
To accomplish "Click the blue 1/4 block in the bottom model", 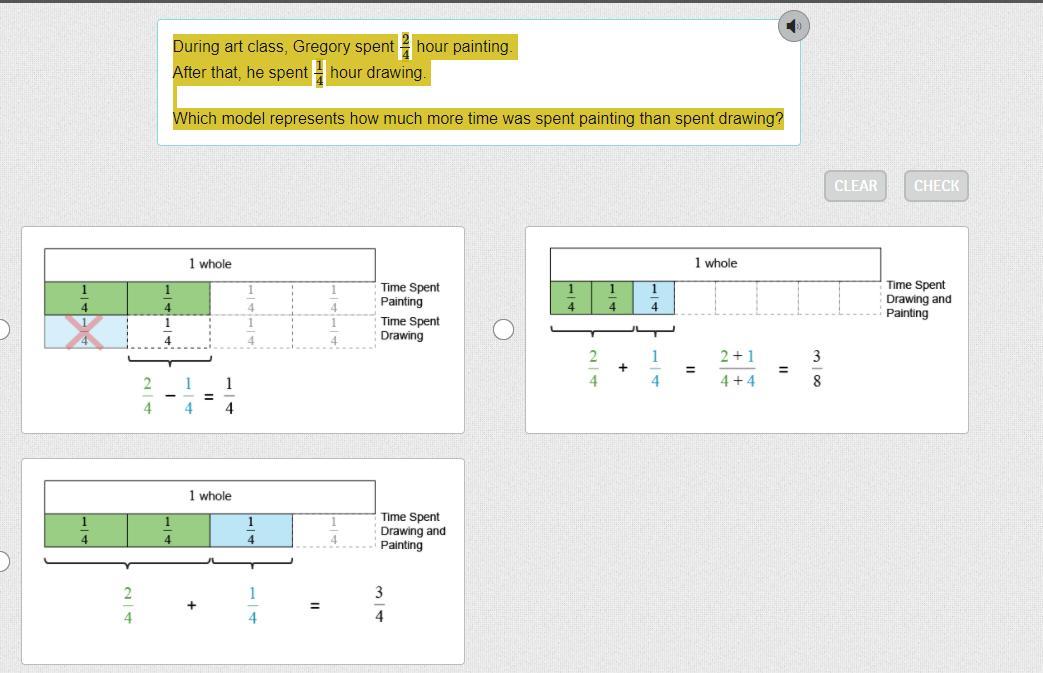I will (251, 530).
